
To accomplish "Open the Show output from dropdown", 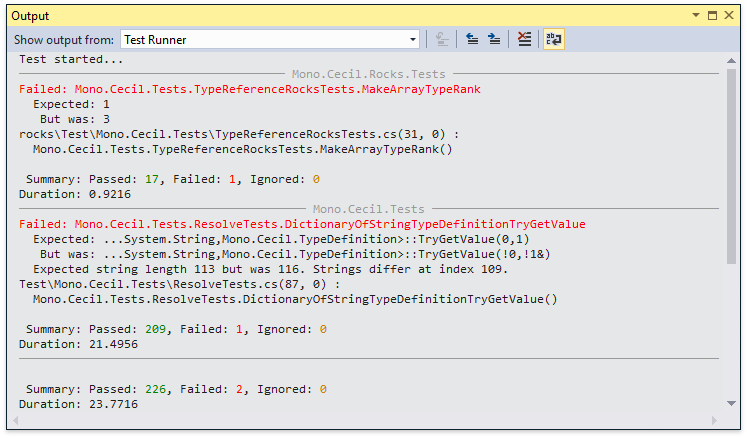I will pos(413,40).
